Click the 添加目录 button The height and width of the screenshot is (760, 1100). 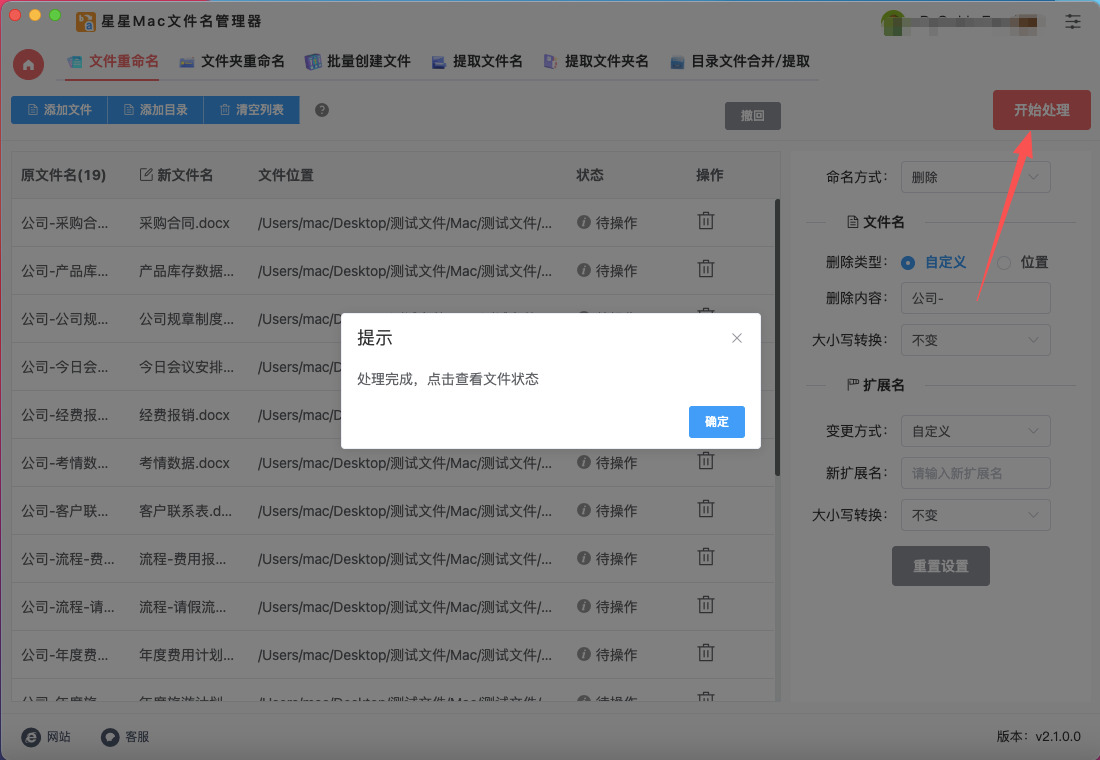pyautogui.click(x=155, y=110)
